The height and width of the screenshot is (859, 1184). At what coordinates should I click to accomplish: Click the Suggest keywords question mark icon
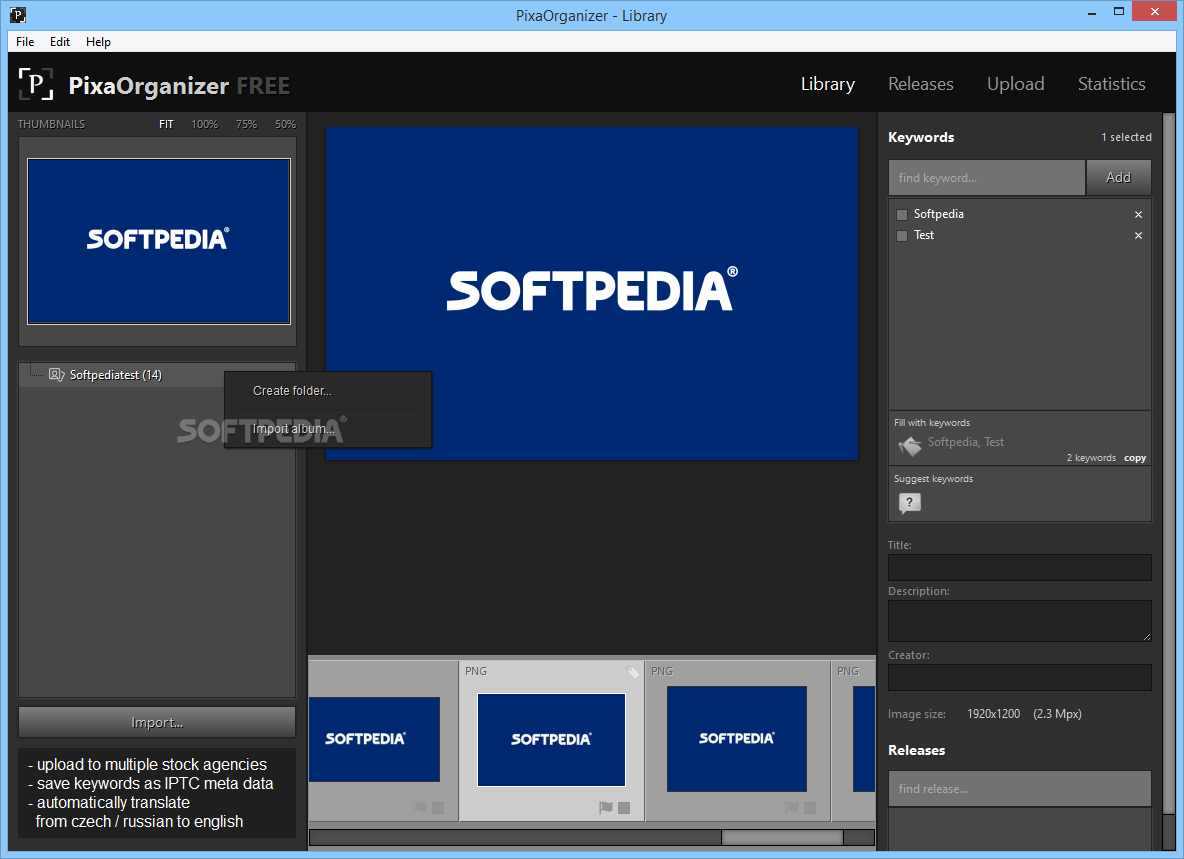tap(909, 503)
